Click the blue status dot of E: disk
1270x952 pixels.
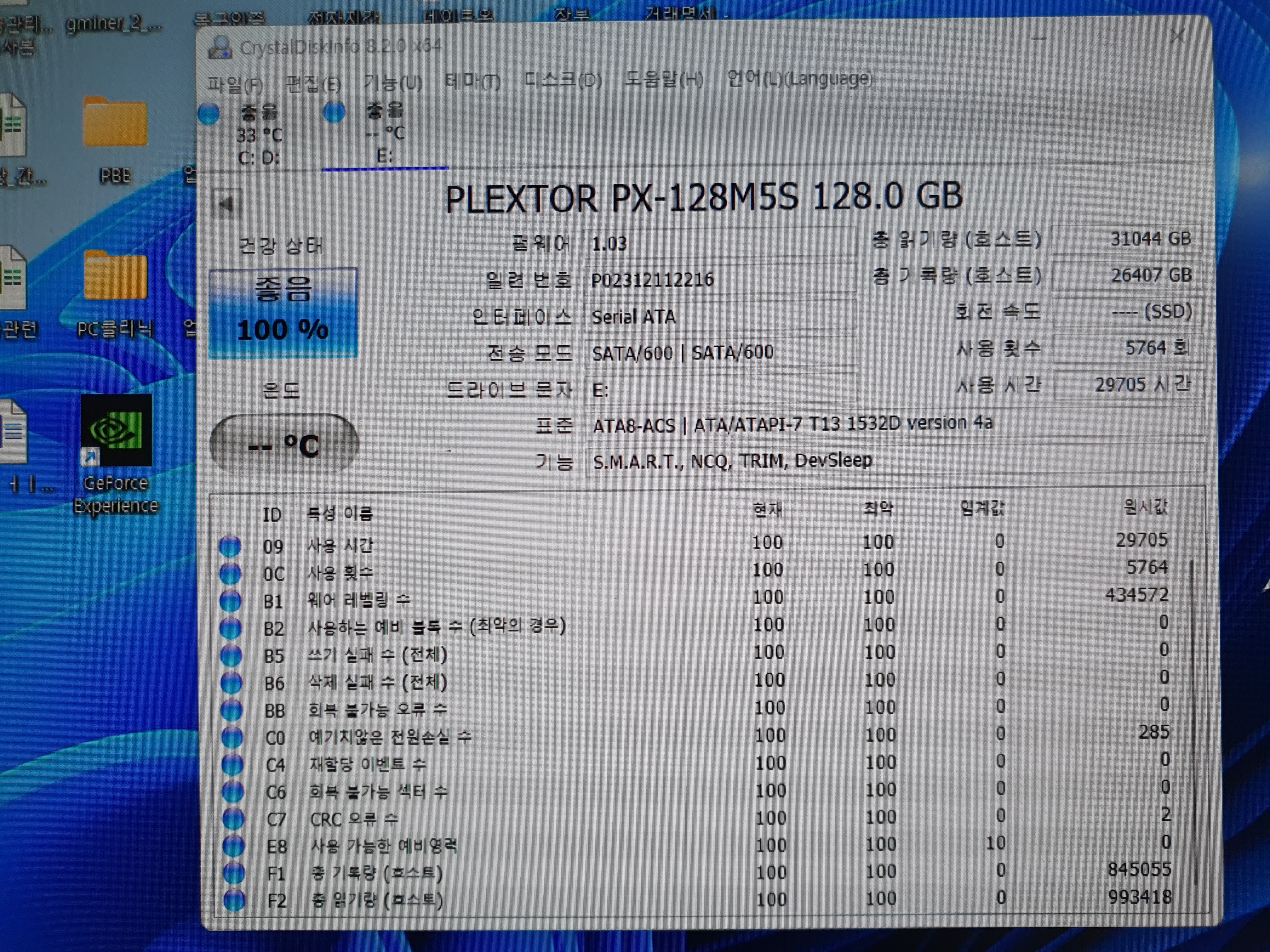(334, 111)
